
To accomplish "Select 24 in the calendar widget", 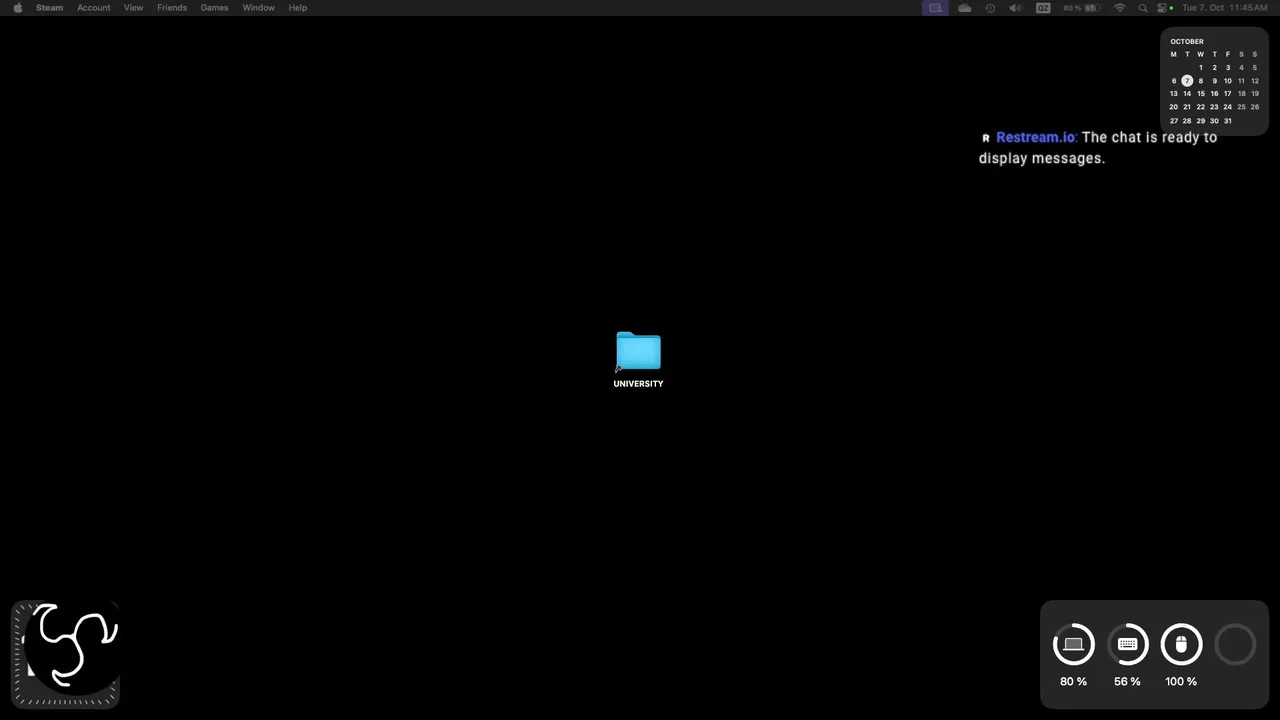I will point(1228,107).
